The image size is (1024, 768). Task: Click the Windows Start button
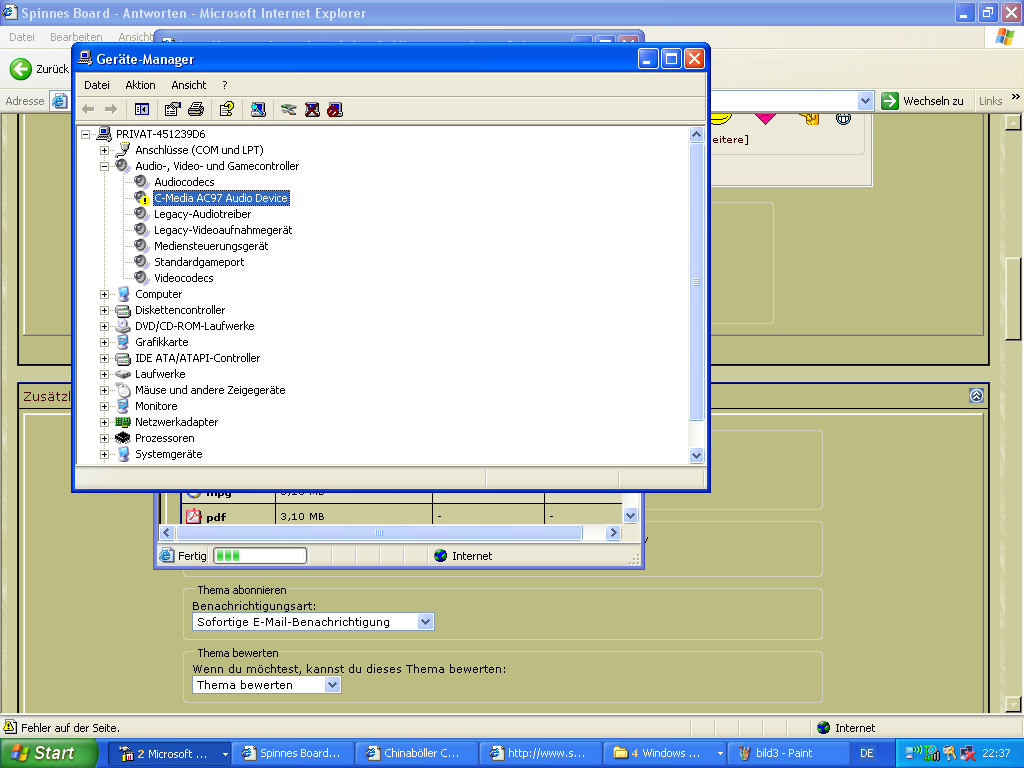click(42, 753)
